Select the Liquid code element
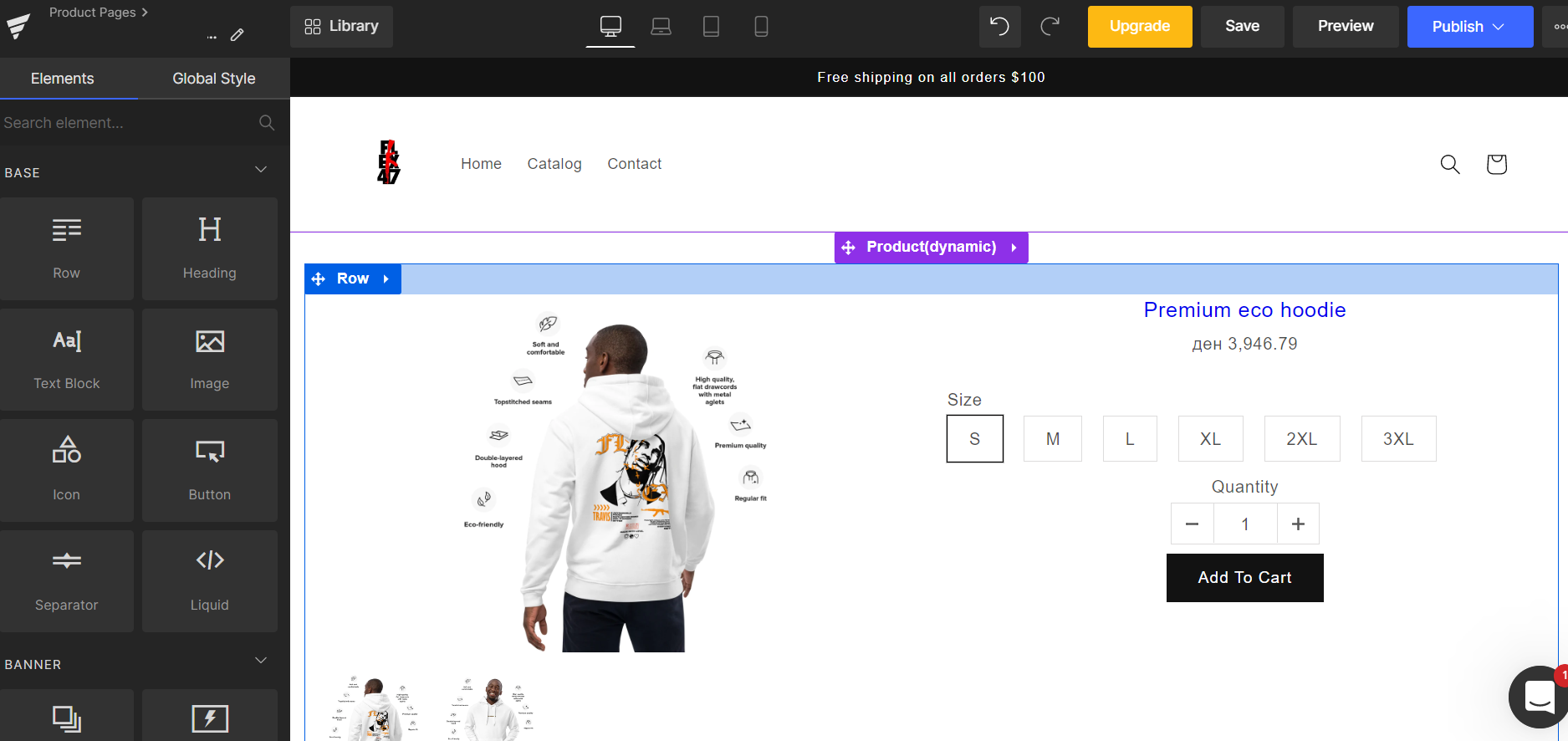1568x741 pixels. [210, 581]
